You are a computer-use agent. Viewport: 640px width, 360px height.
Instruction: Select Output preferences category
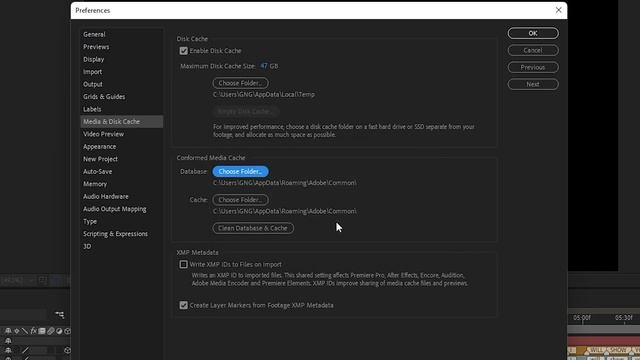[x=93, y=84]
